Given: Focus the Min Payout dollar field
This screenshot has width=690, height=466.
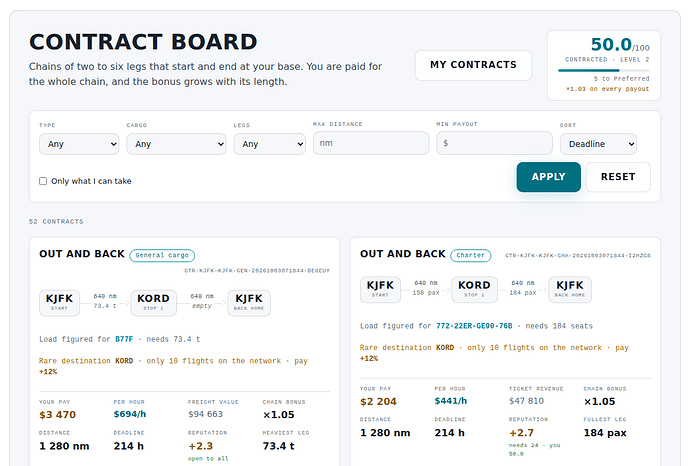Looking at the screenshot, I should (494, 143).
